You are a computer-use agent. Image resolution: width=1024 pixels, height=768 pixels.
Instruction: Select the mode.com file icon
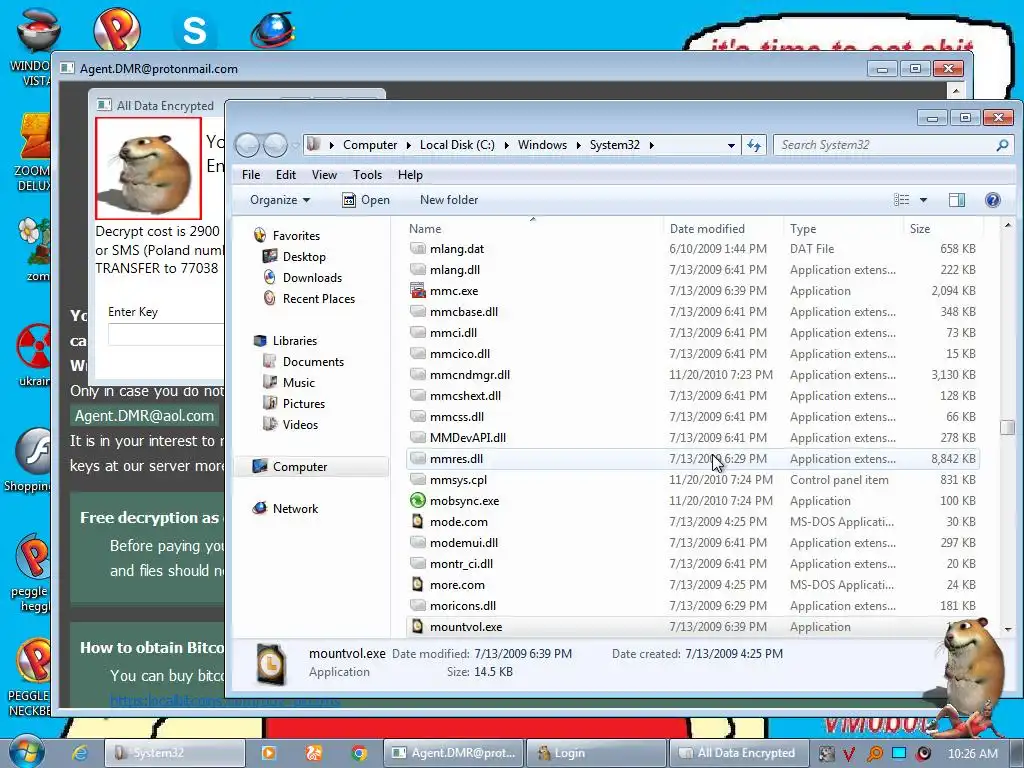click(x=417, y=522)
